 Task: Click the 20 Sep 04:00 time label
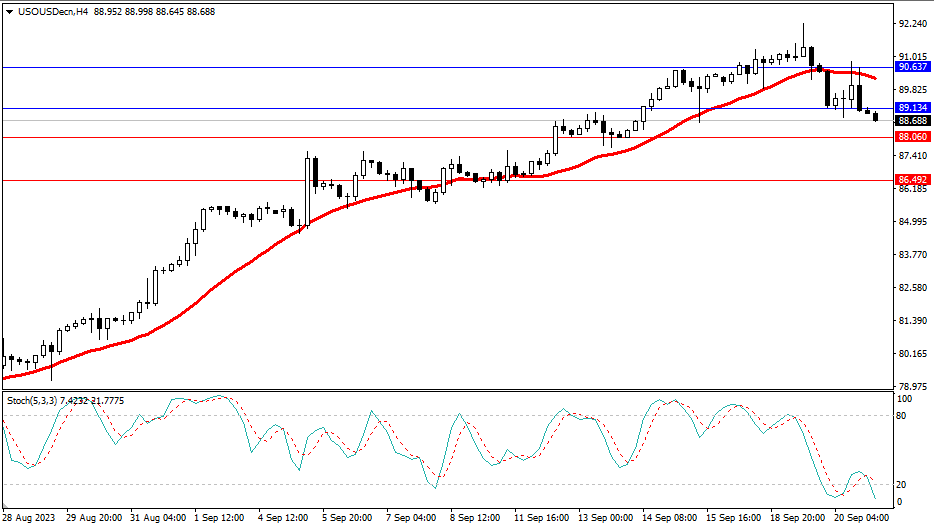click(861, 519)
